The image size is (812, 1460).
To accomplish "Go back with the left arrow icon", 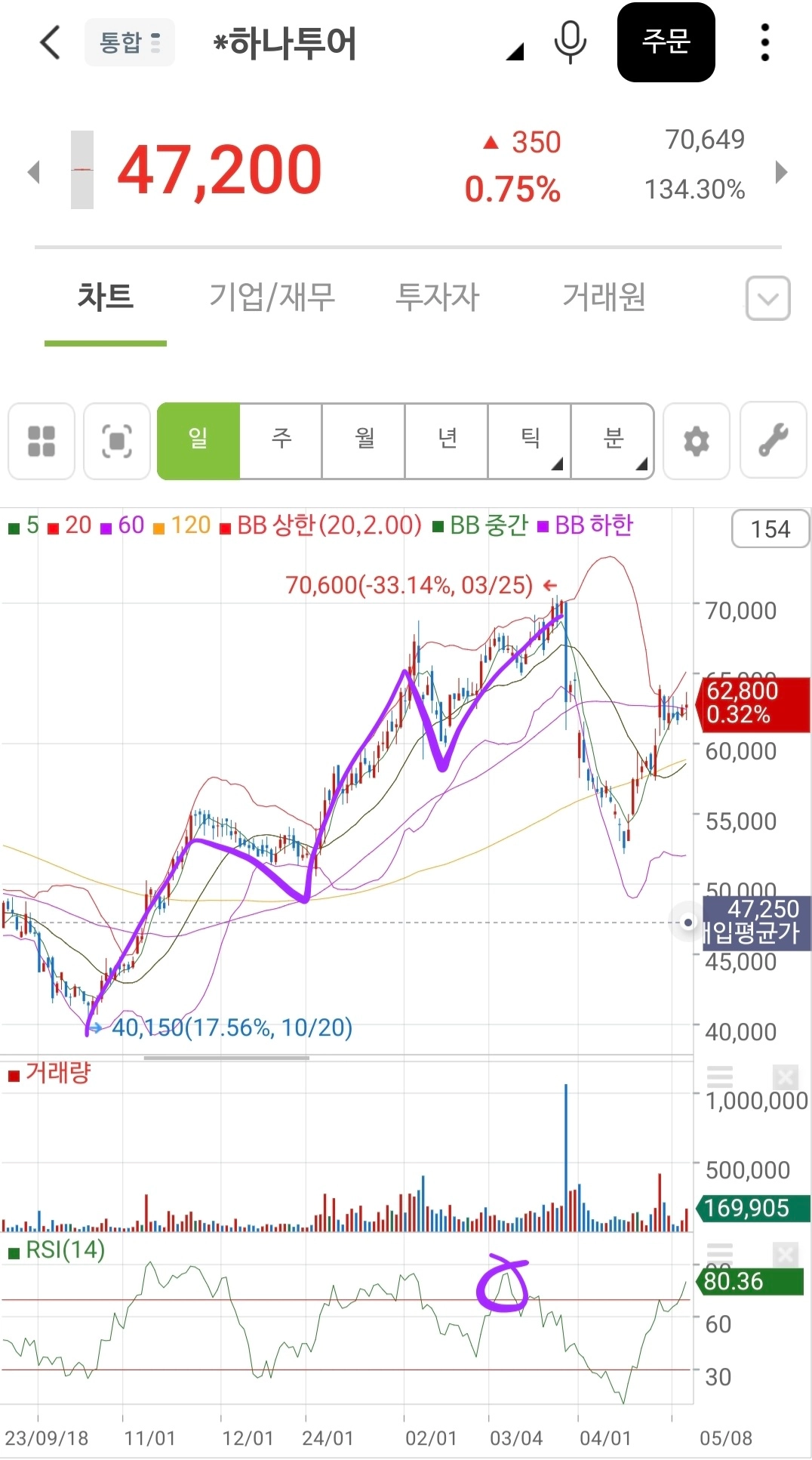I will click(x=50, y=42).
